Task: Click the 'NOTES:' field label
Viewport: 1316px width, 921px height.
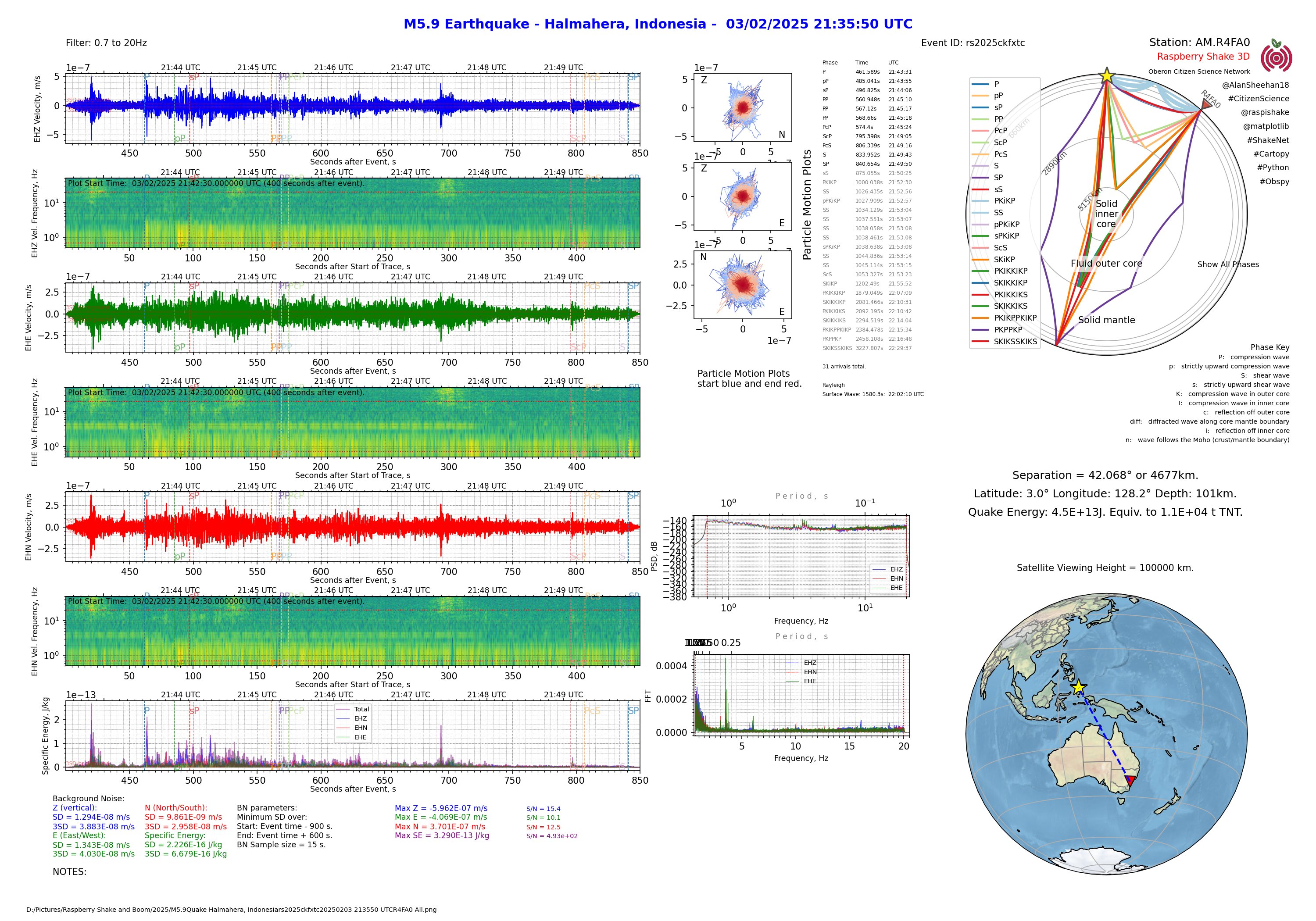Action: (69, 872)
